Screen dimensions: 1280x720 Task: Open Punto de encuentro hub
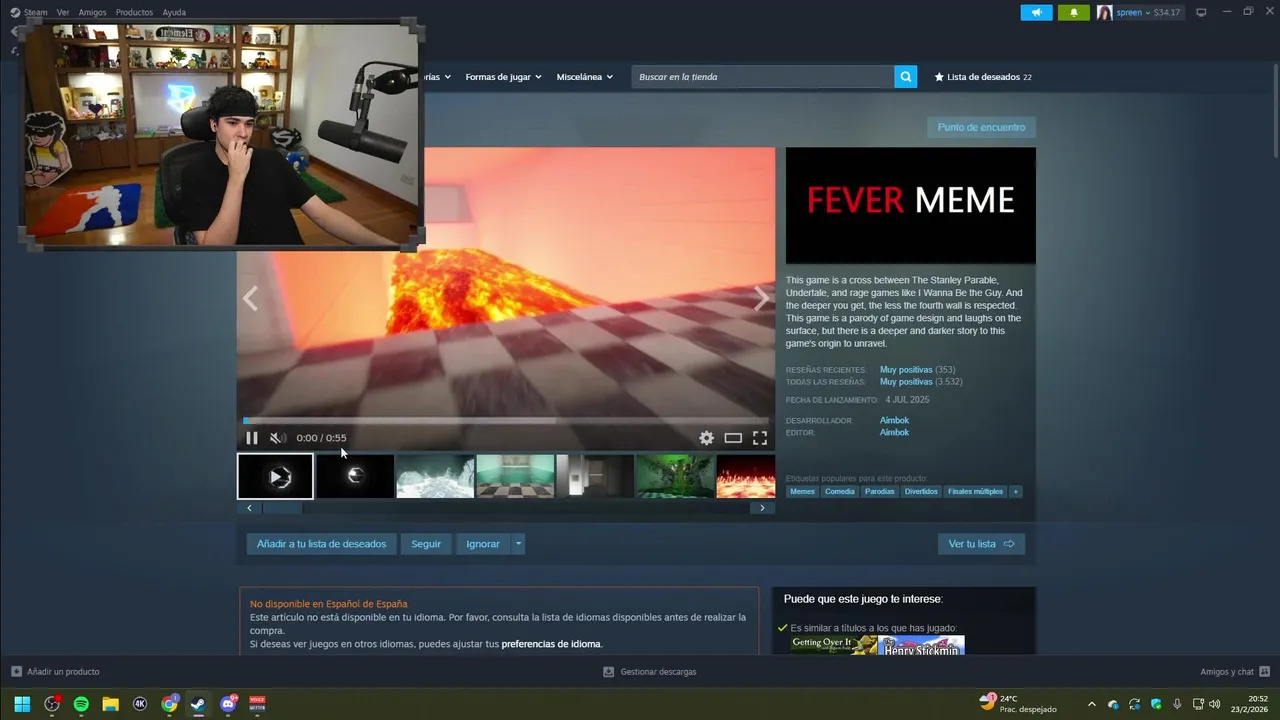tap(981, 127)
